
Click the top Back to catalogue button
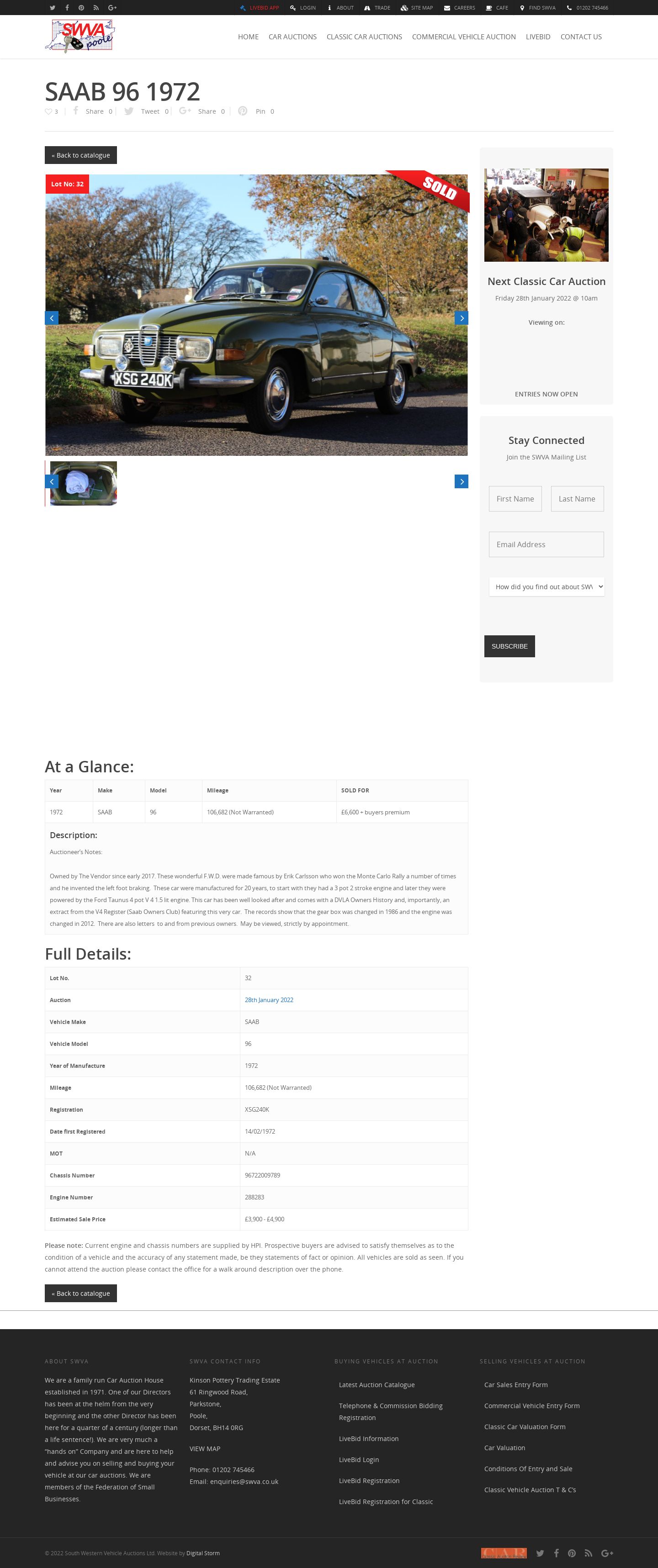(80, 155)
